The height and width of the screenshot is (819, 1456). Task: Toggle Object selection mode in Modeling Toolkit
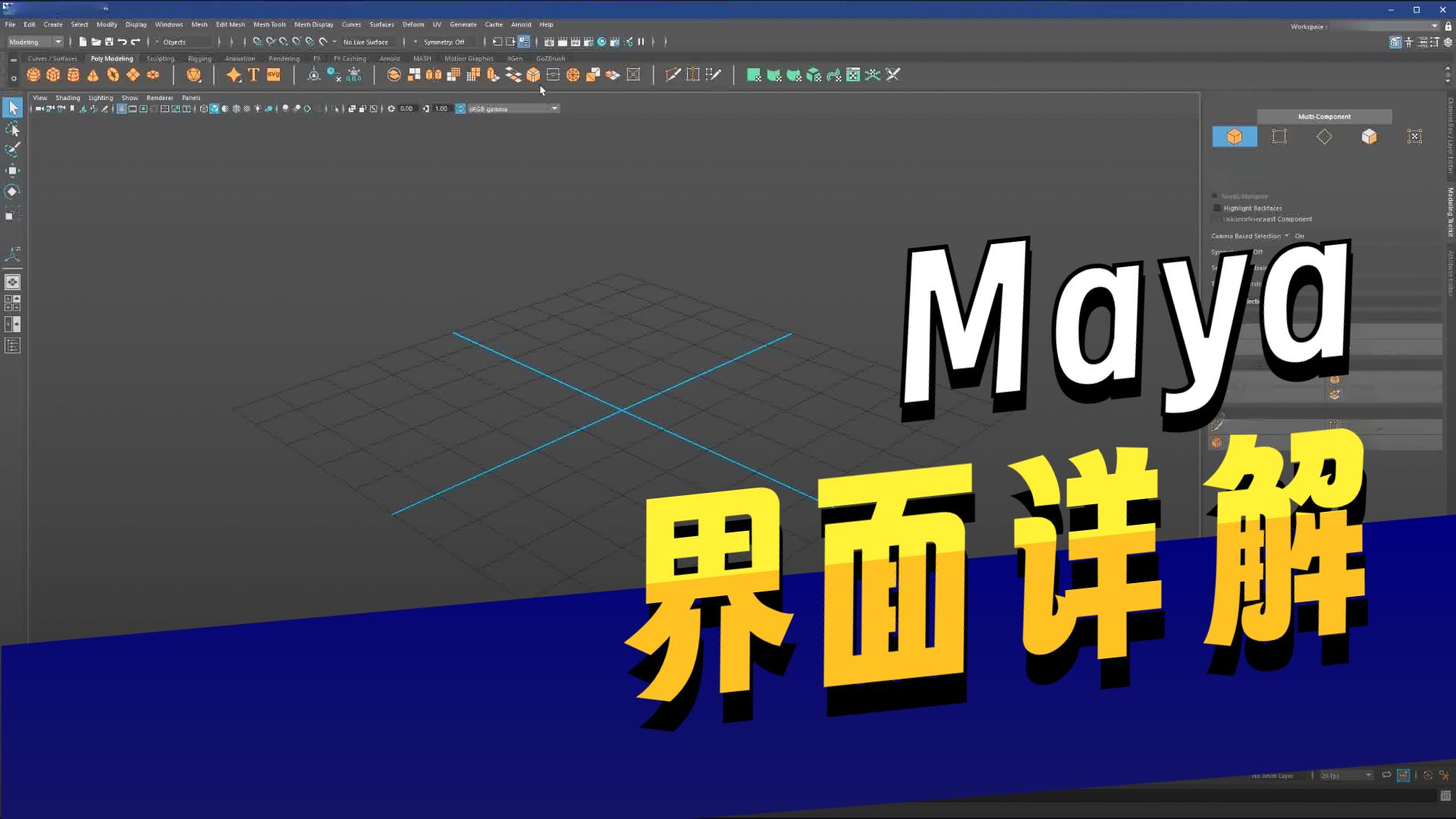1235,136
